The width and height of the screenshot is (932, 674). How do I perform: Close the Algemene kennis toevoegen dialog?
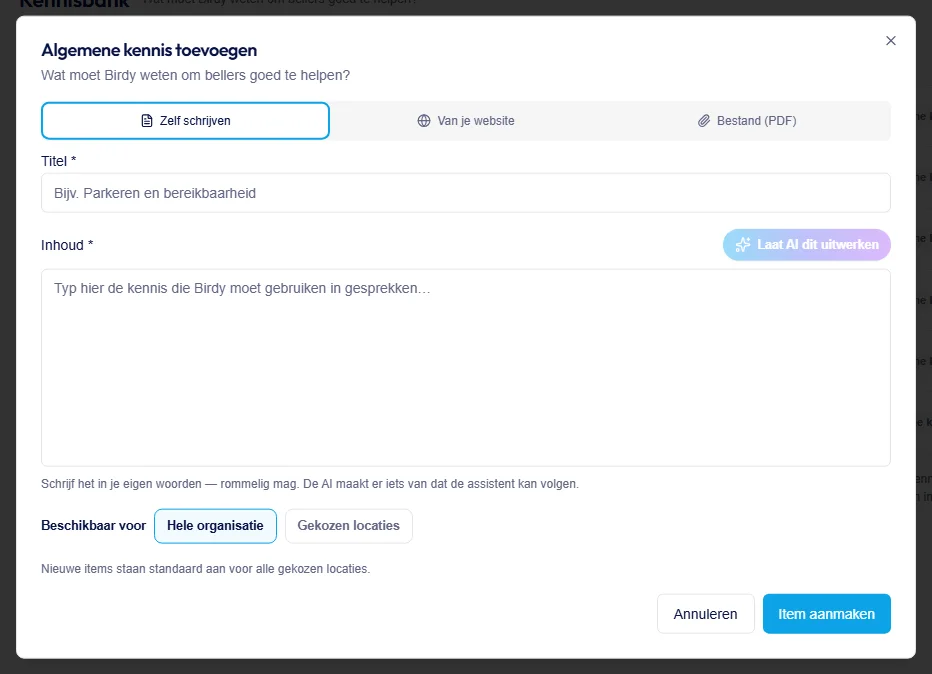890,40
